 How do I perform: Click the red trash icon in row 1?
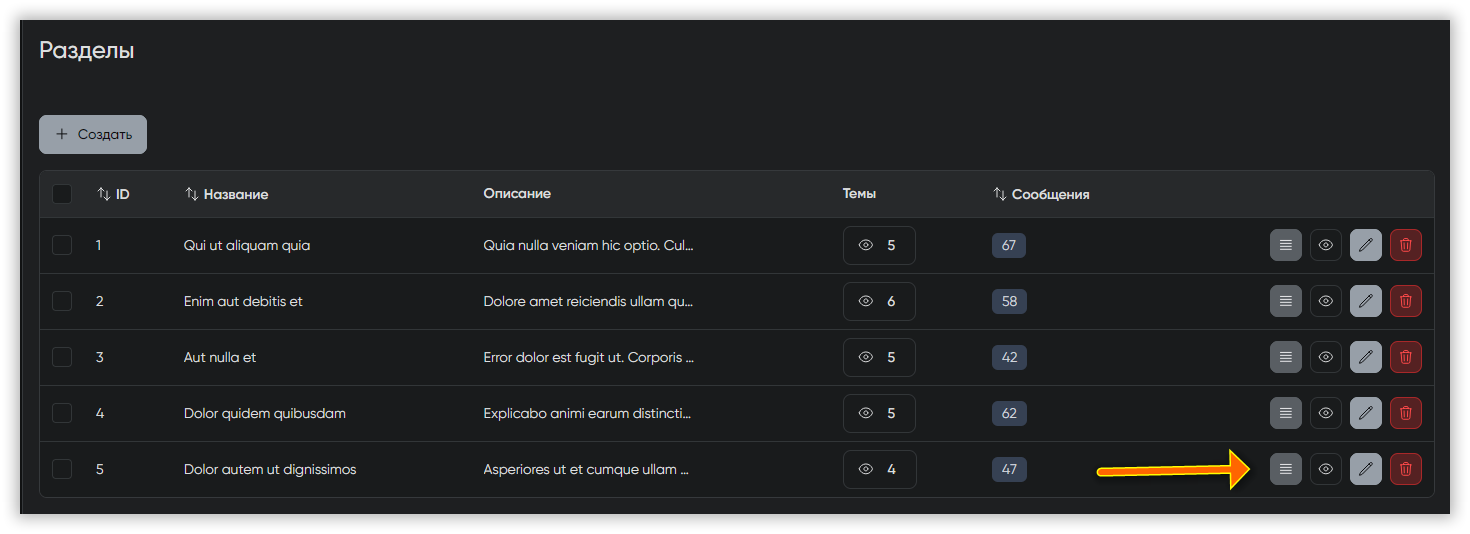[x=1405, y=245]
